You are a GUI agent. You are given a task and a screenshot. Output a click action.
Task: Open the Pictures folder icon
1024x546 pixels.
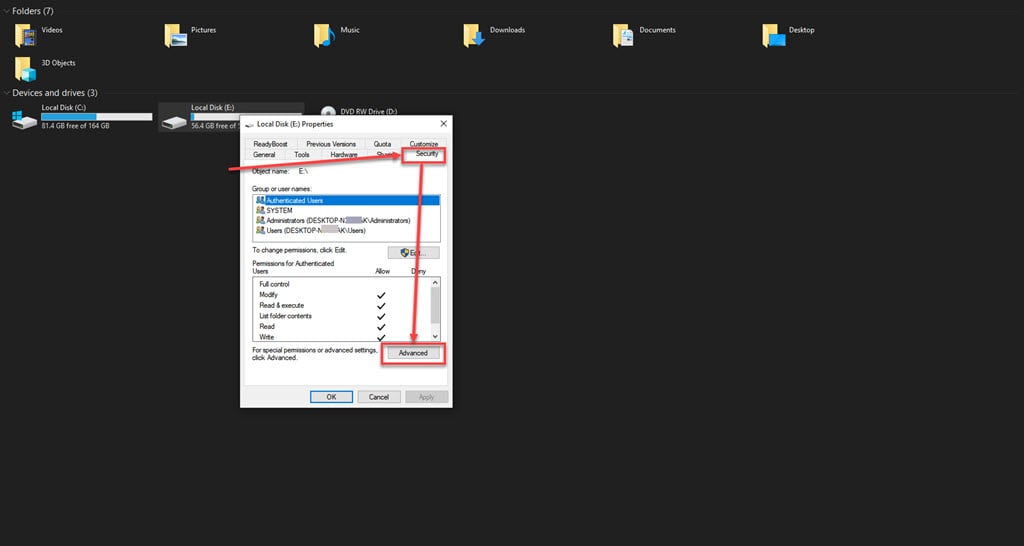(176, 36)
